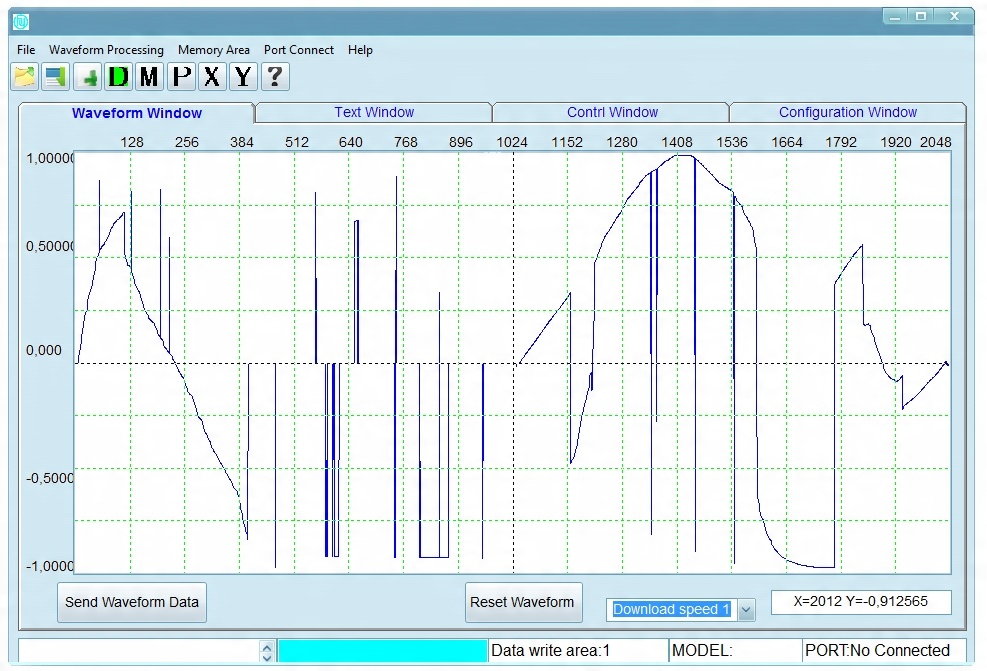Click the green plus toolbar icon
The width and height of the screenshot is (987, 671).
click(87, 76)
